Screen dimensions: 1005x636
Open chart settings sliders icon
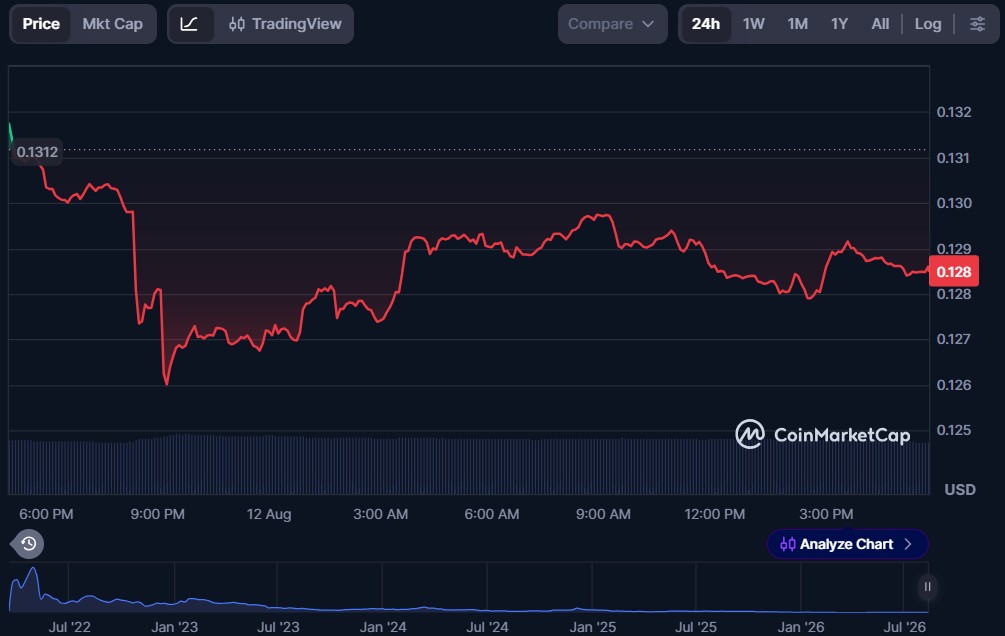[x=977, y=24]
